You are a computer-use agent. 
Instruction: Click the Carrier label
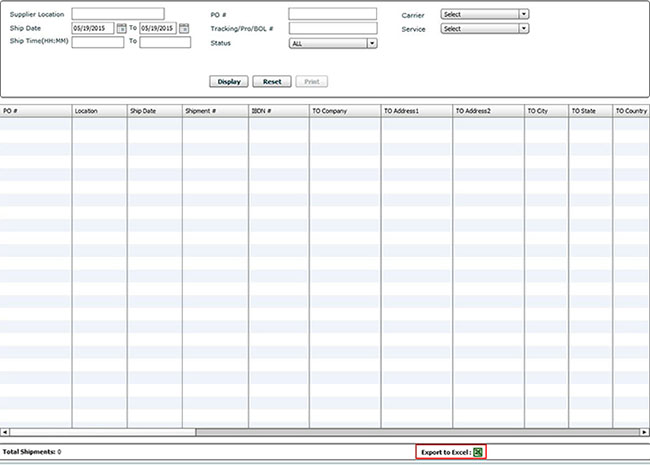413,15
